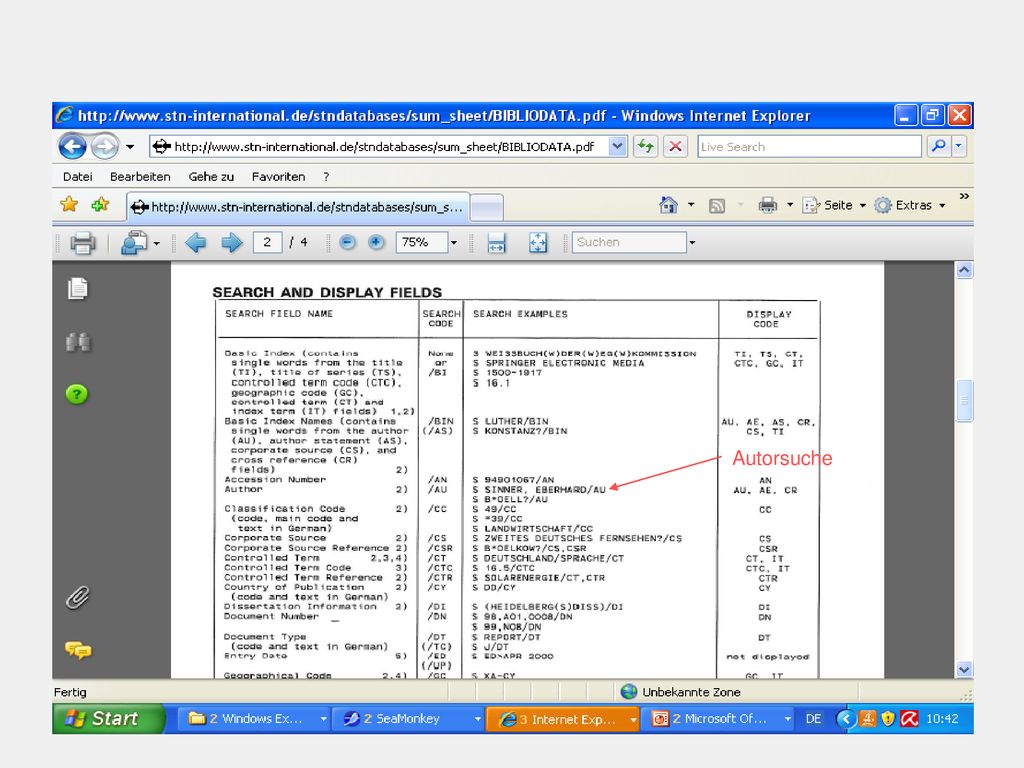Zoom out with the minus icon

[347, 242]
